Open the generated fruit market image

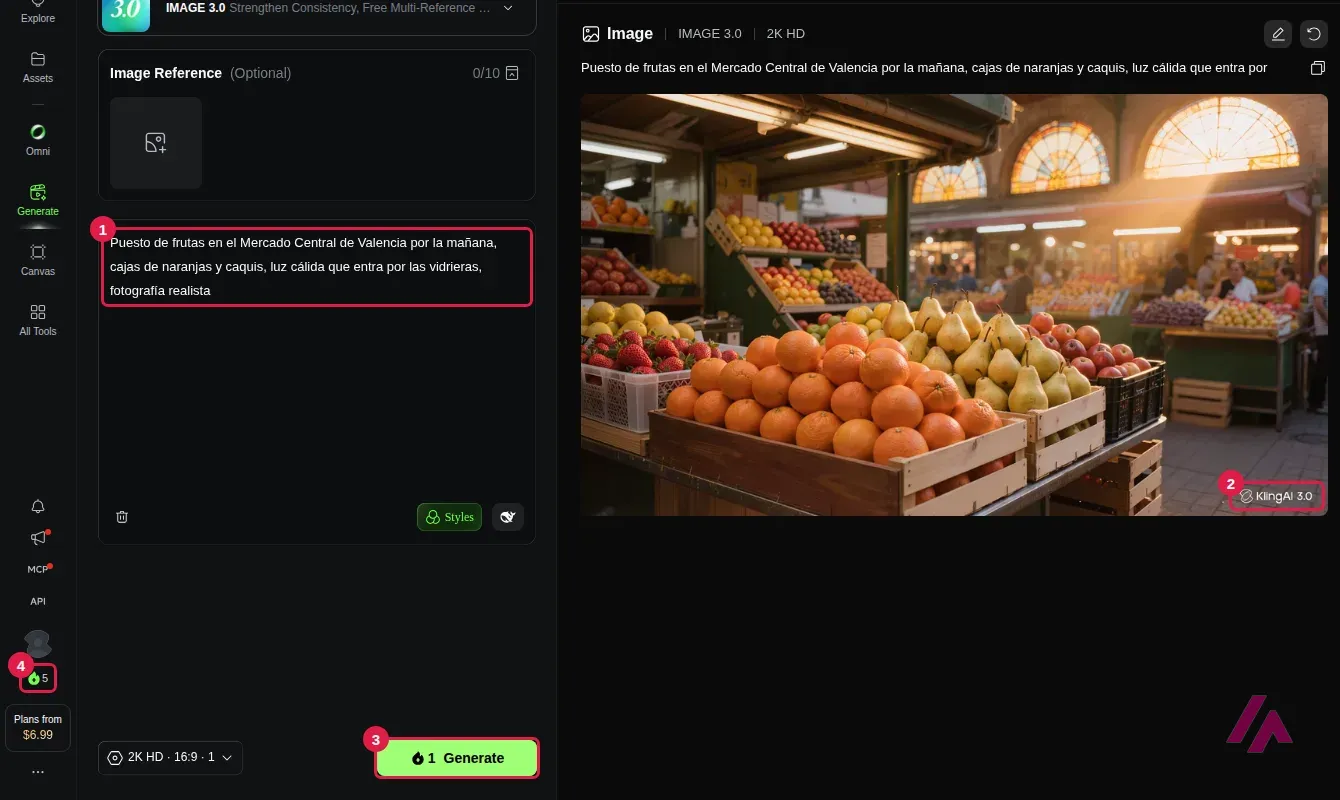954,305
